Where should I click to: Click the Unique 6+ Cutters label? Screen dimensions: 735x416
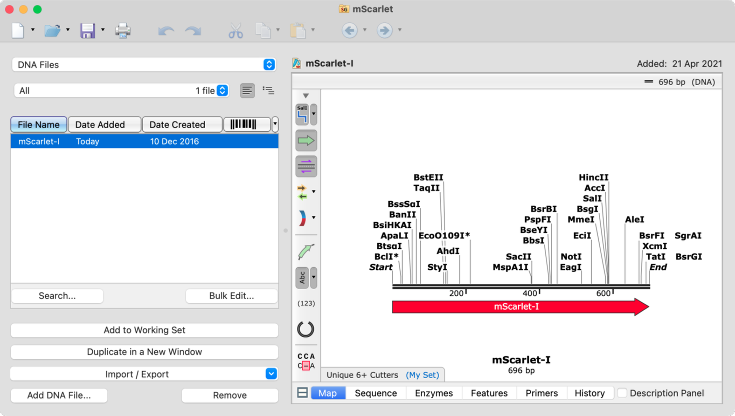pos(362,375)
